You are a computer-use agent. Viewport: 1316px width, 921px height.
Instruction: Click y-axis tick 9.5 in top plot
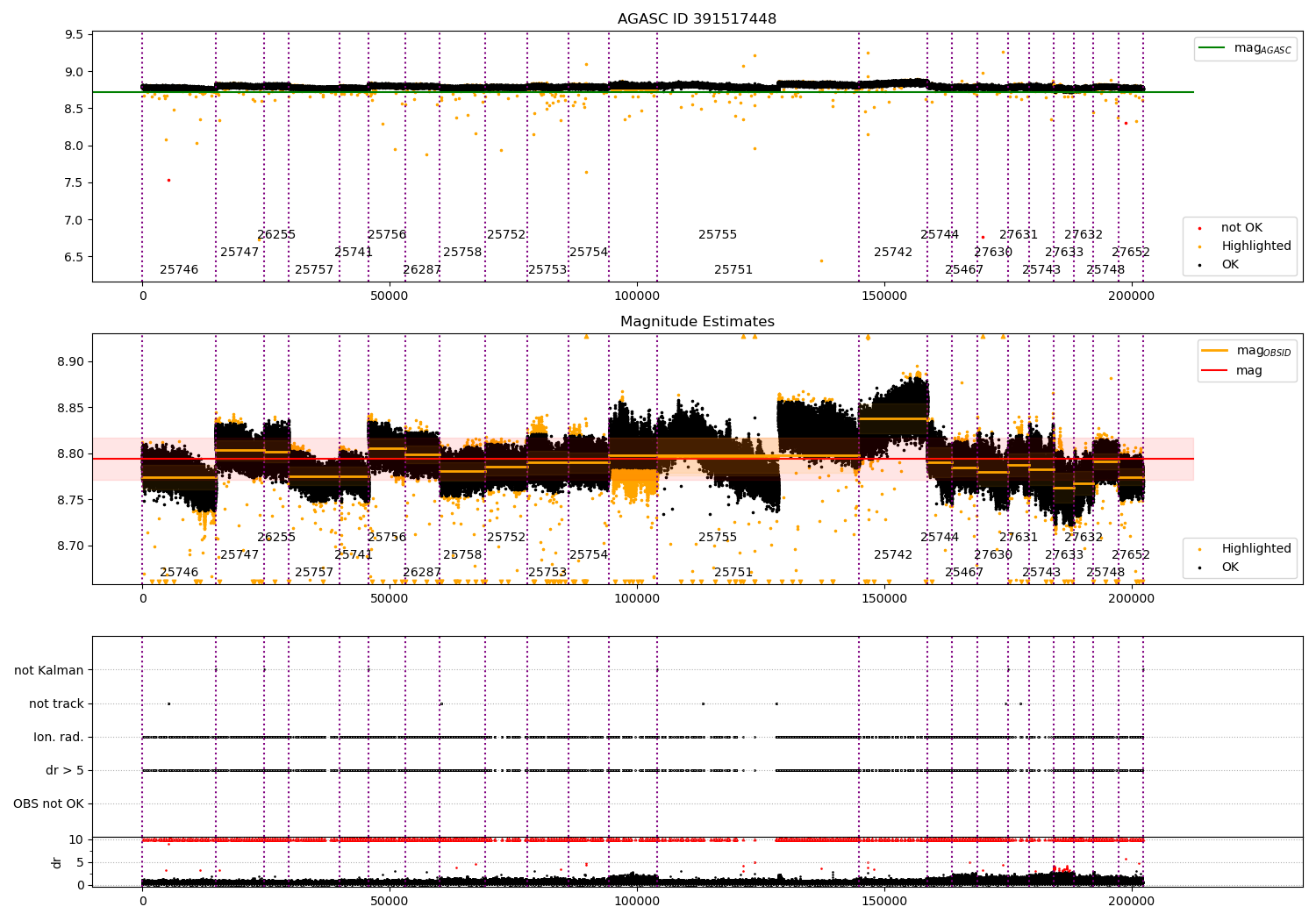[75, 35]
